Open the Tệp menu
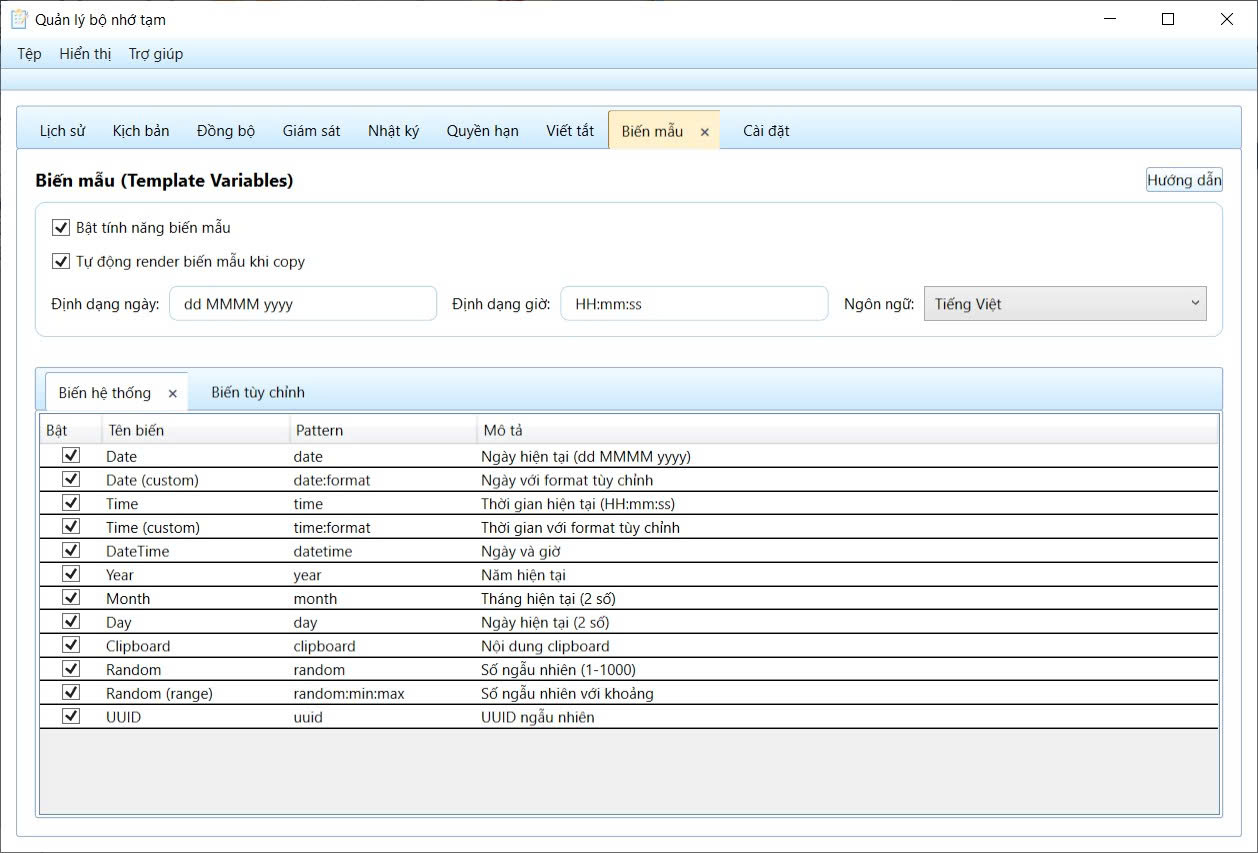The height and width of the screenshot is (853, 1258). pos(29,54)
